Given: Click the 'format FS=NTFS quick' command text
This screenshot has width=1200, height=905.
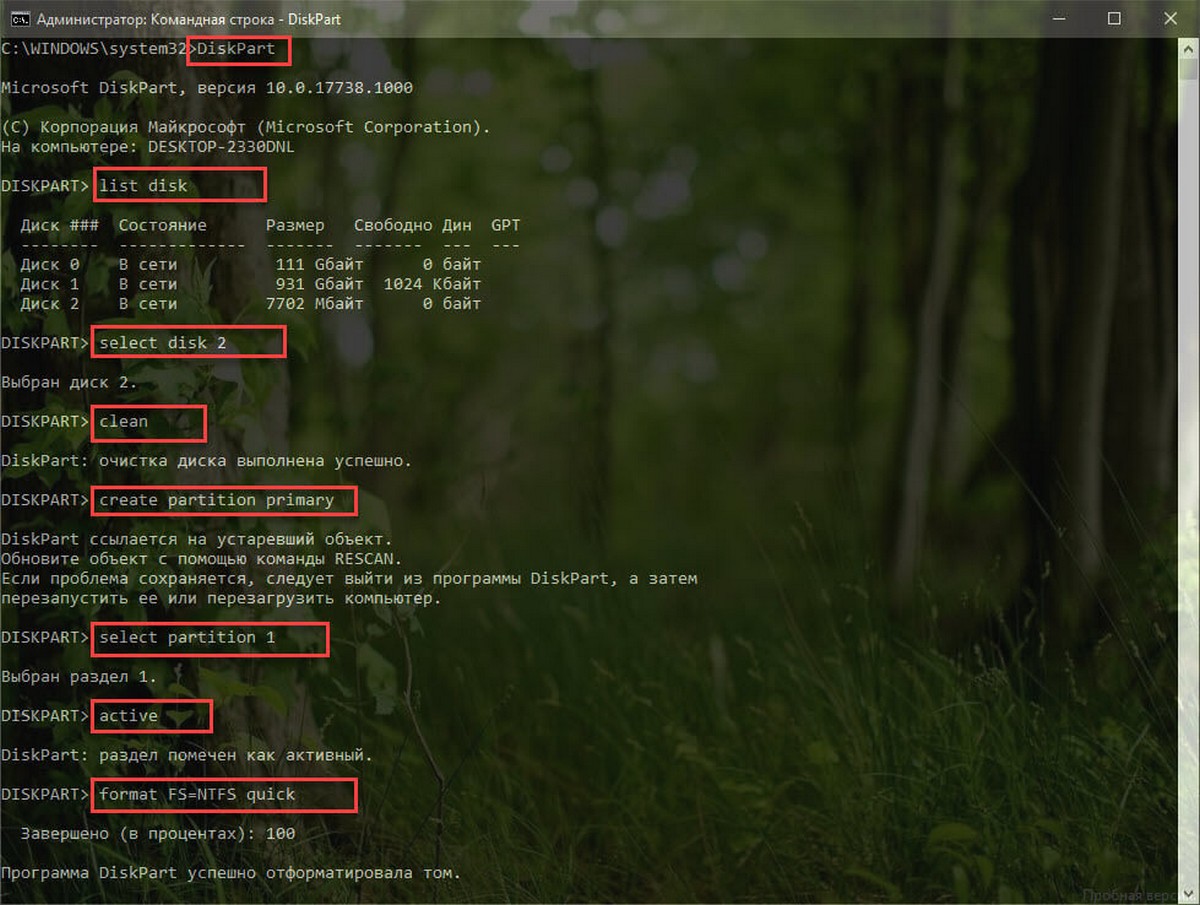Looking at the screenshot, I should 197,794.
